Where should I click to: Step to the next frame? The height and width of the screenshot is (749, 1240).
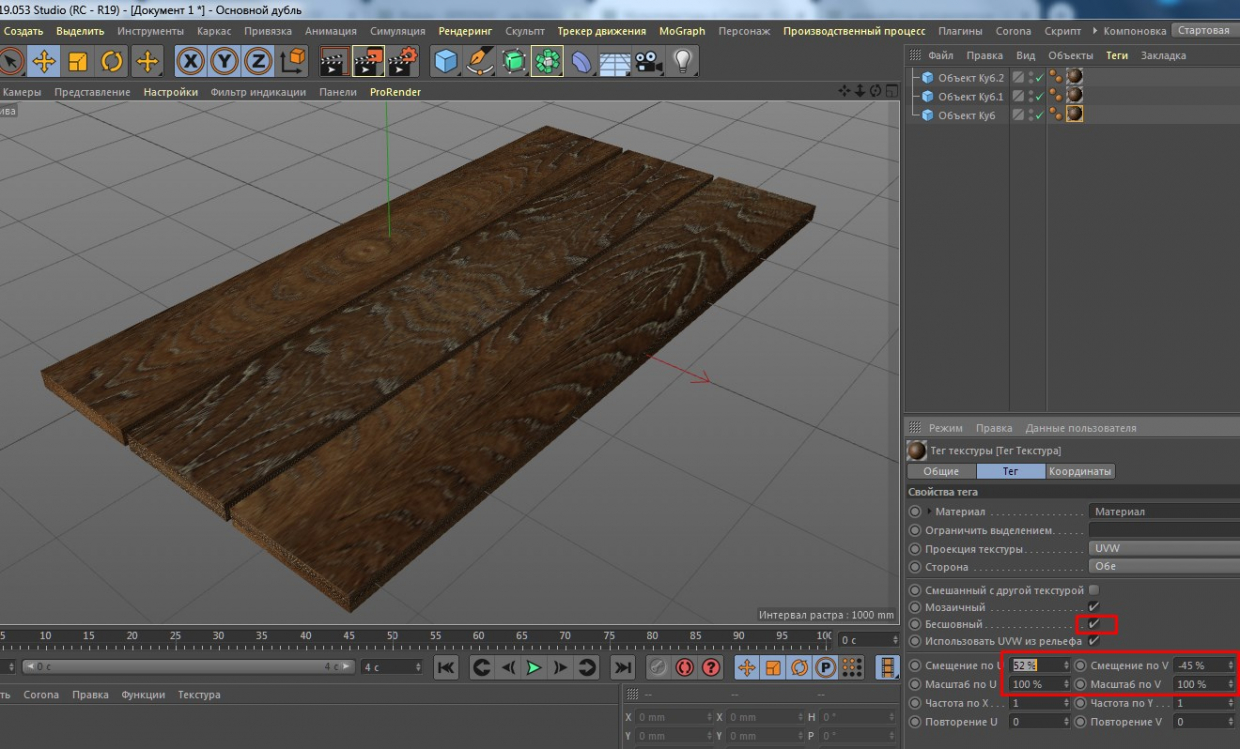click(560, 667)
